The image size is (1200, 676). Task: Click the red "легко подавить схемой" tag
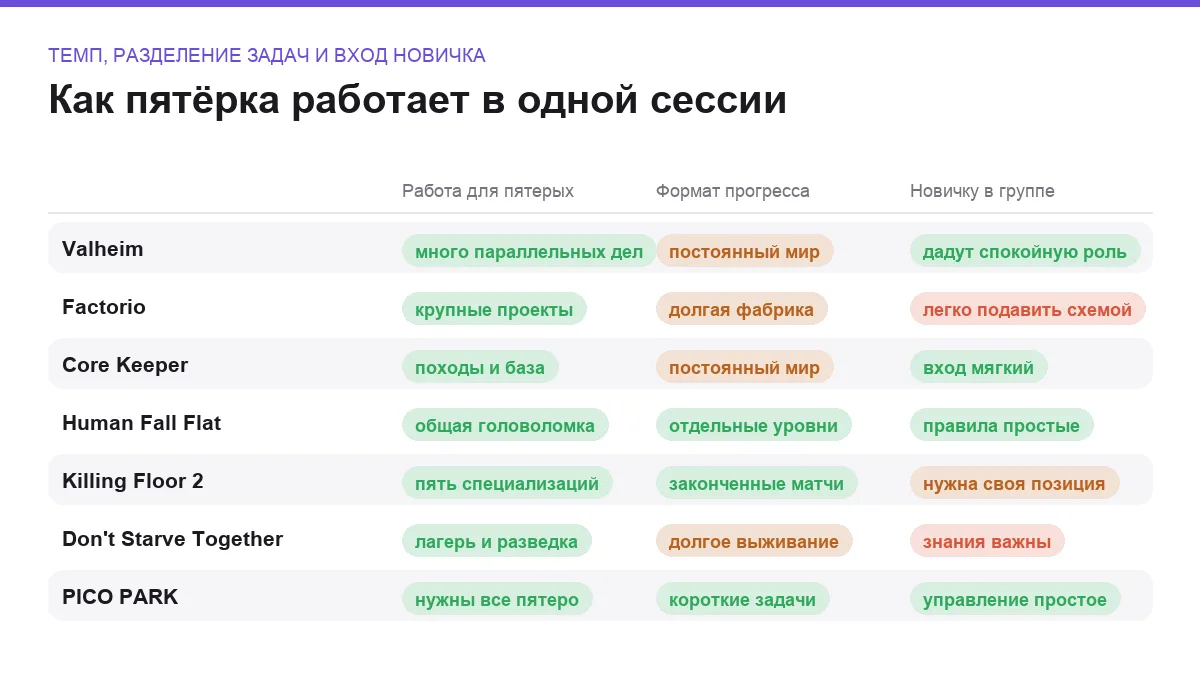pyautogui.click(x=1028, y=309)
